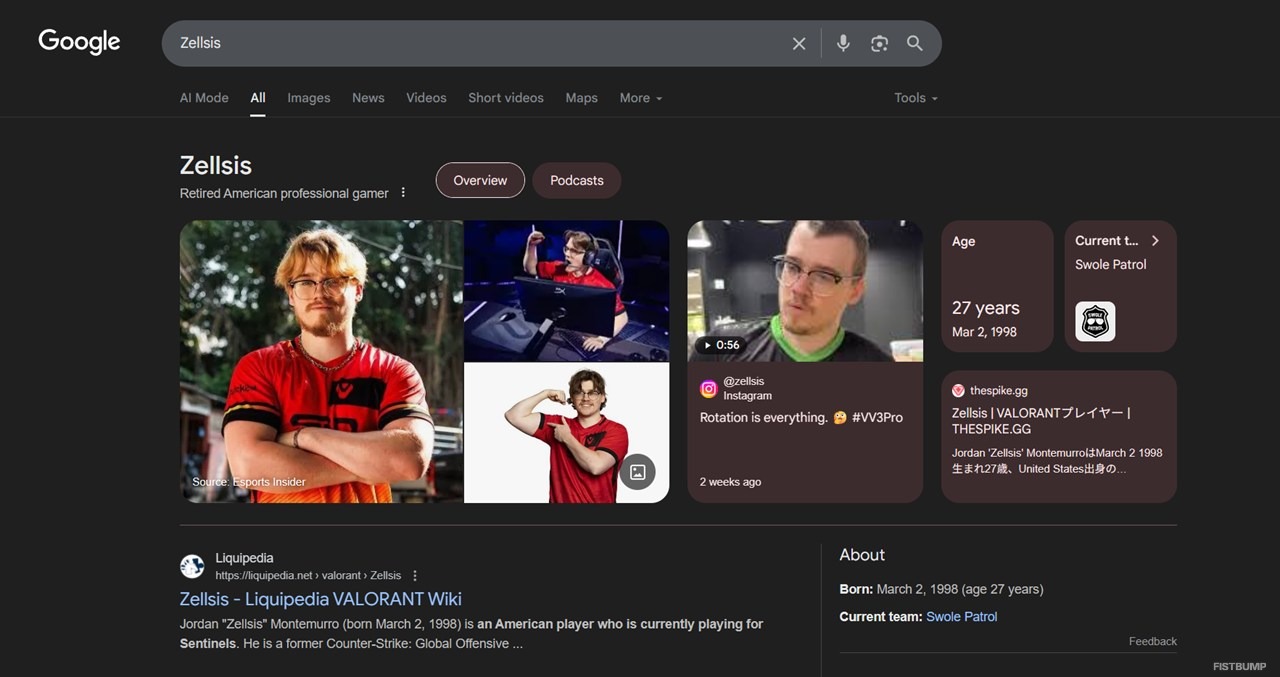The height and width of the screenshot is (677, 1280).
Task: Select the All results tab
Action: point(258,98)
